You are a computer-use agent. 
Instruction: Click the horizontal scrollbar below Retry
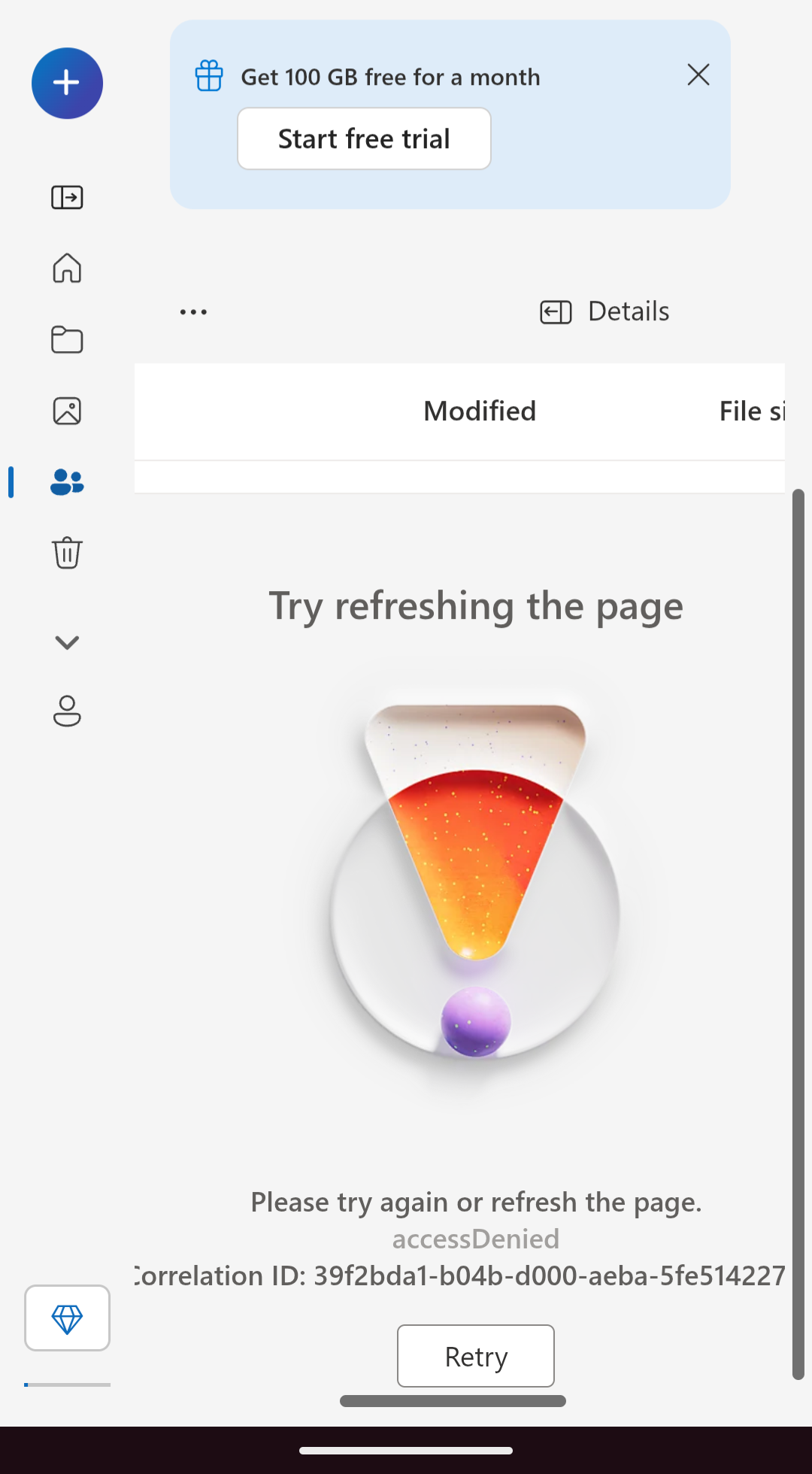[453, 1401]
